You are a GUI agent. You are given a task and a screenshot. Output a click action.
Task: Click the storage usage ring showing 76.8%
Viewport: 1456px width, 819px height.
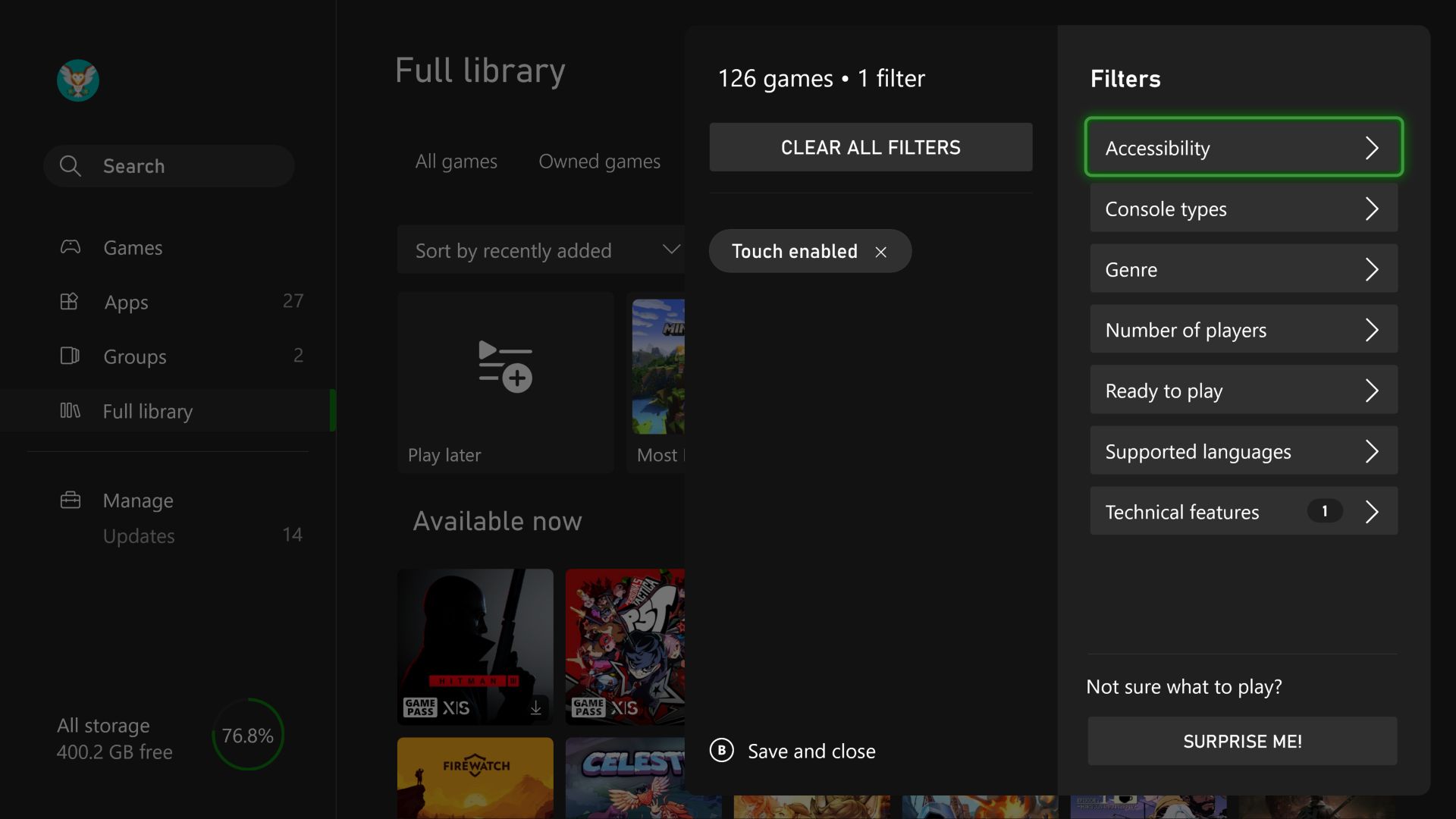pos(247,733)
